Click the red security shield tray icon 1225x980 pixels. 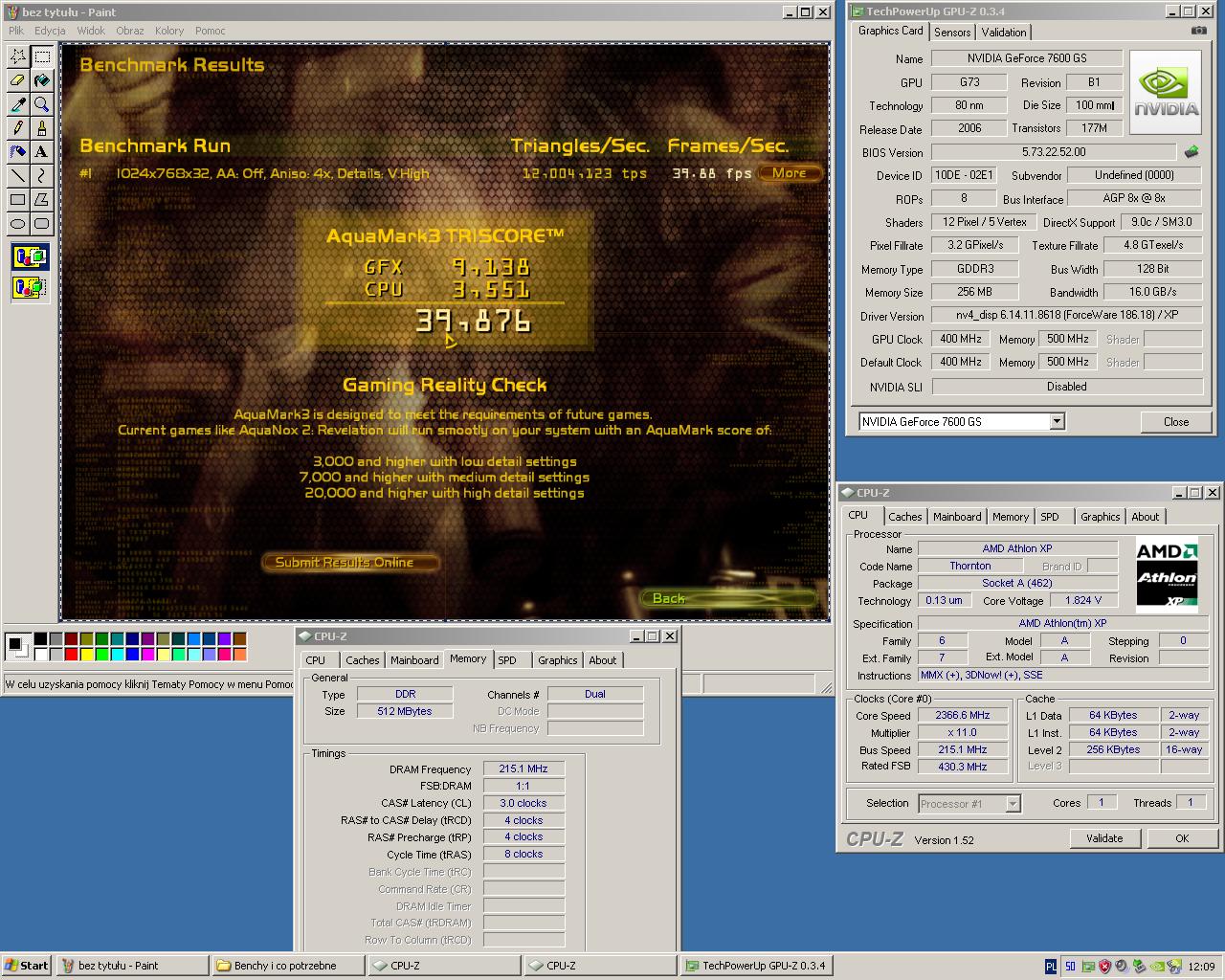pyautogui.click(x=1103, y=967)
